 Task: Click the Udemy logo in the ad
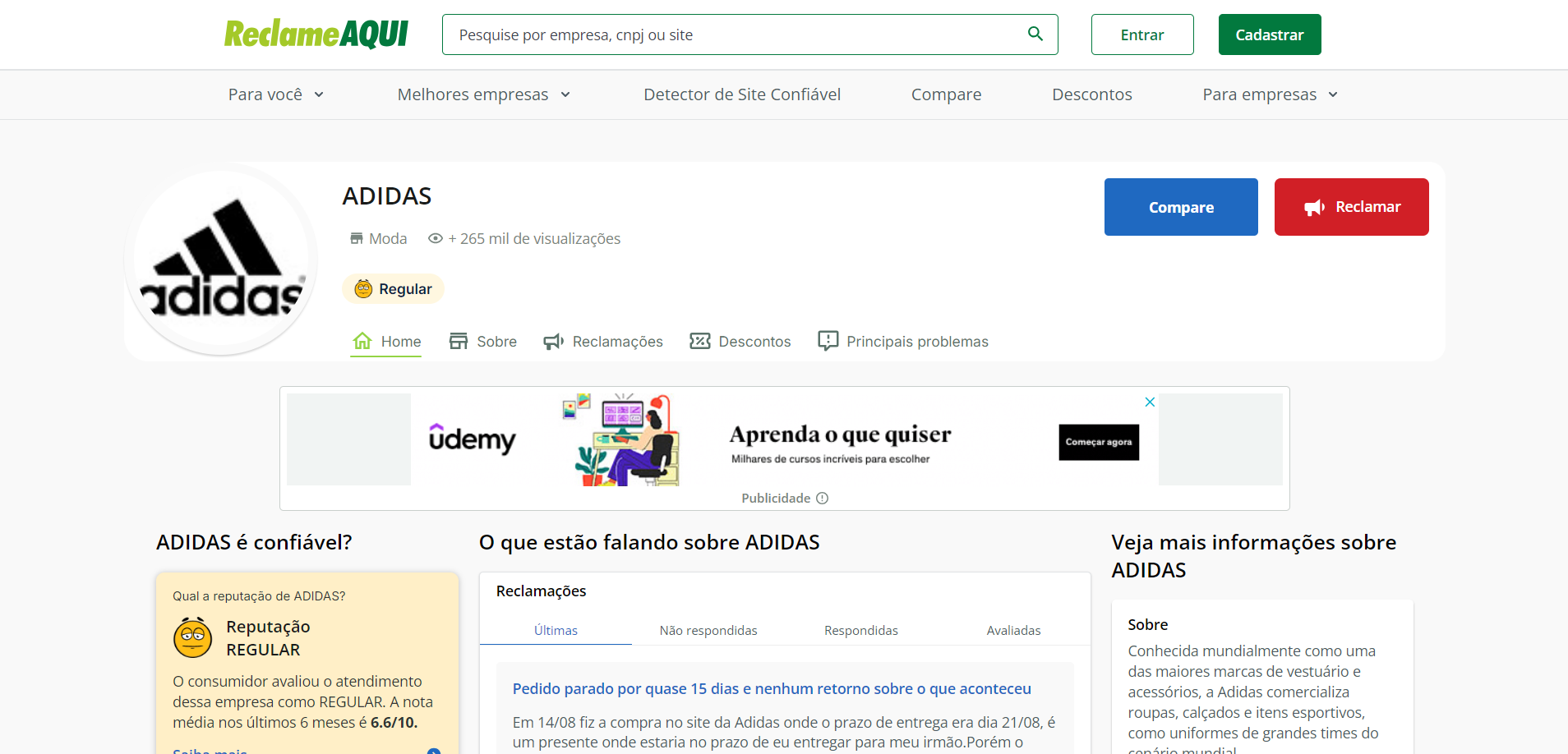(473, 439)
